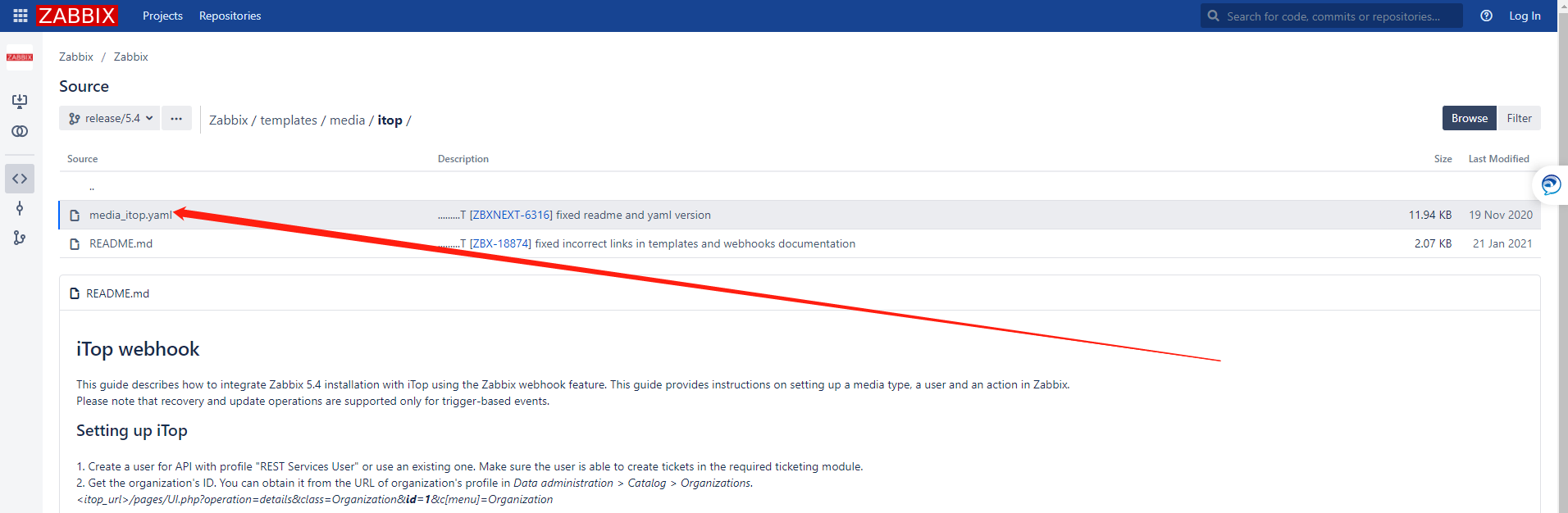Viewport: 1568px width, 513px height.
Task: Click the Compare sidebar icon
Action: pos(20,131)
